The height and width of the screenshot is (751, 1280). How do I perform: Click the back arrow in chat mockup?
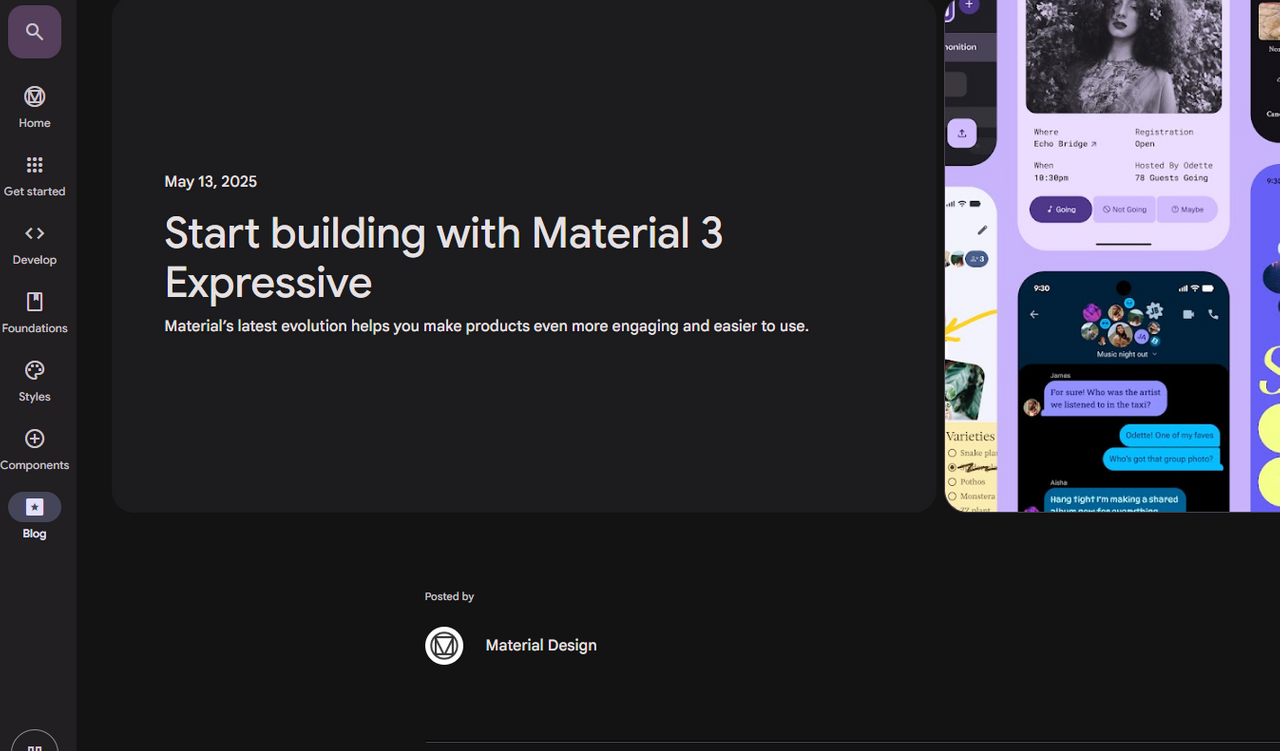(x=1034, y=314)
